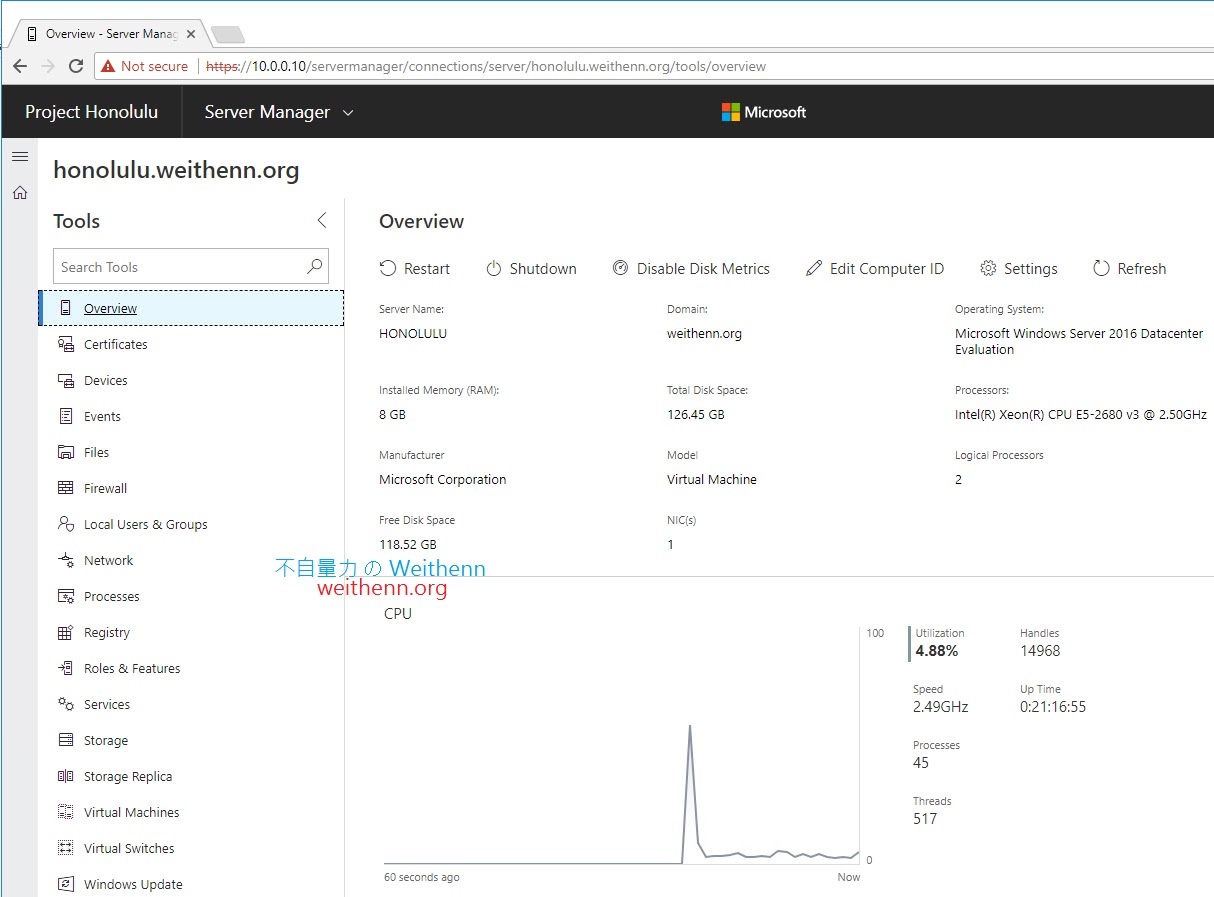Image resolution: width=1214 pixels, height=897 pixels.
Task: Click the server name HONOLULU
Action: pyautogui.click(x=413, y=334)
